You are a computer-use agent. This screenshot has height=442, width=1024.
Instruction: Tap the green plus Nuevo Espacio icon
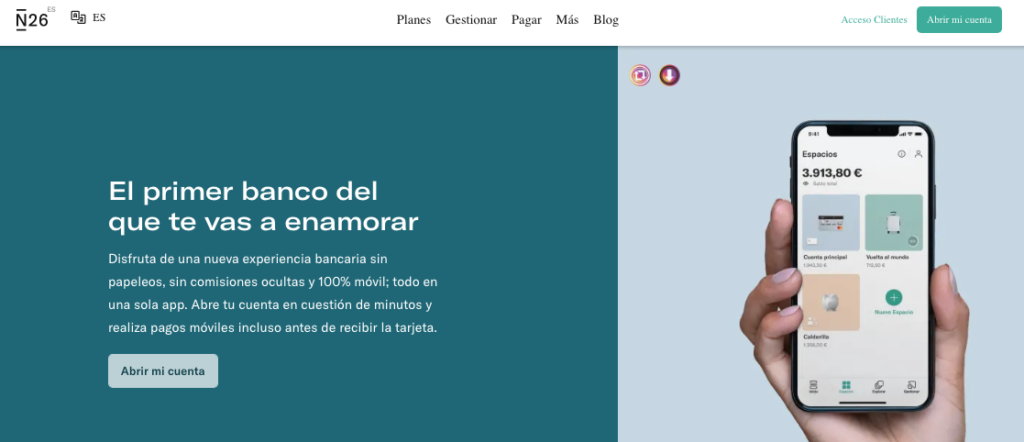pos(893,297)
